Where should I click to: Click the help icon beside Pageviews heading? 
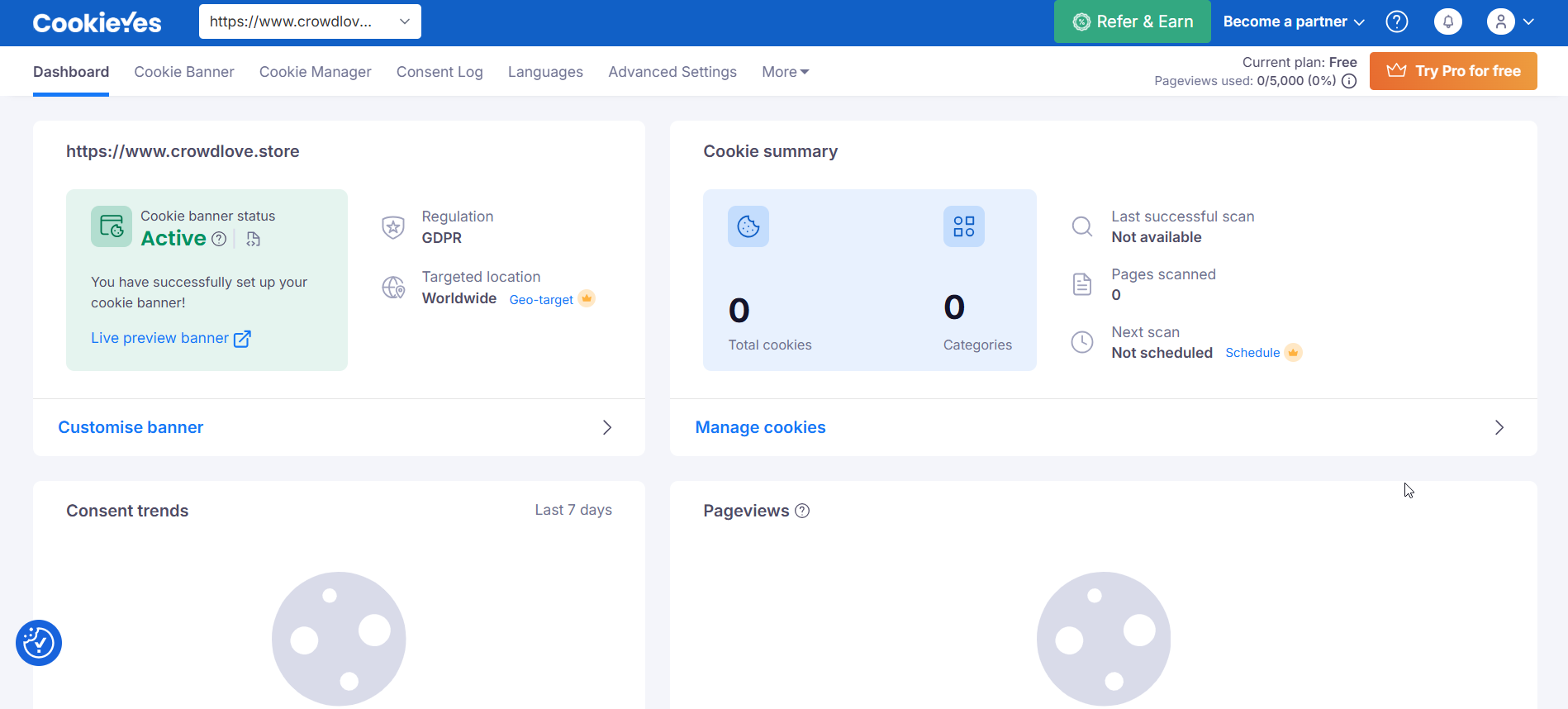click(x=802, y=511)
